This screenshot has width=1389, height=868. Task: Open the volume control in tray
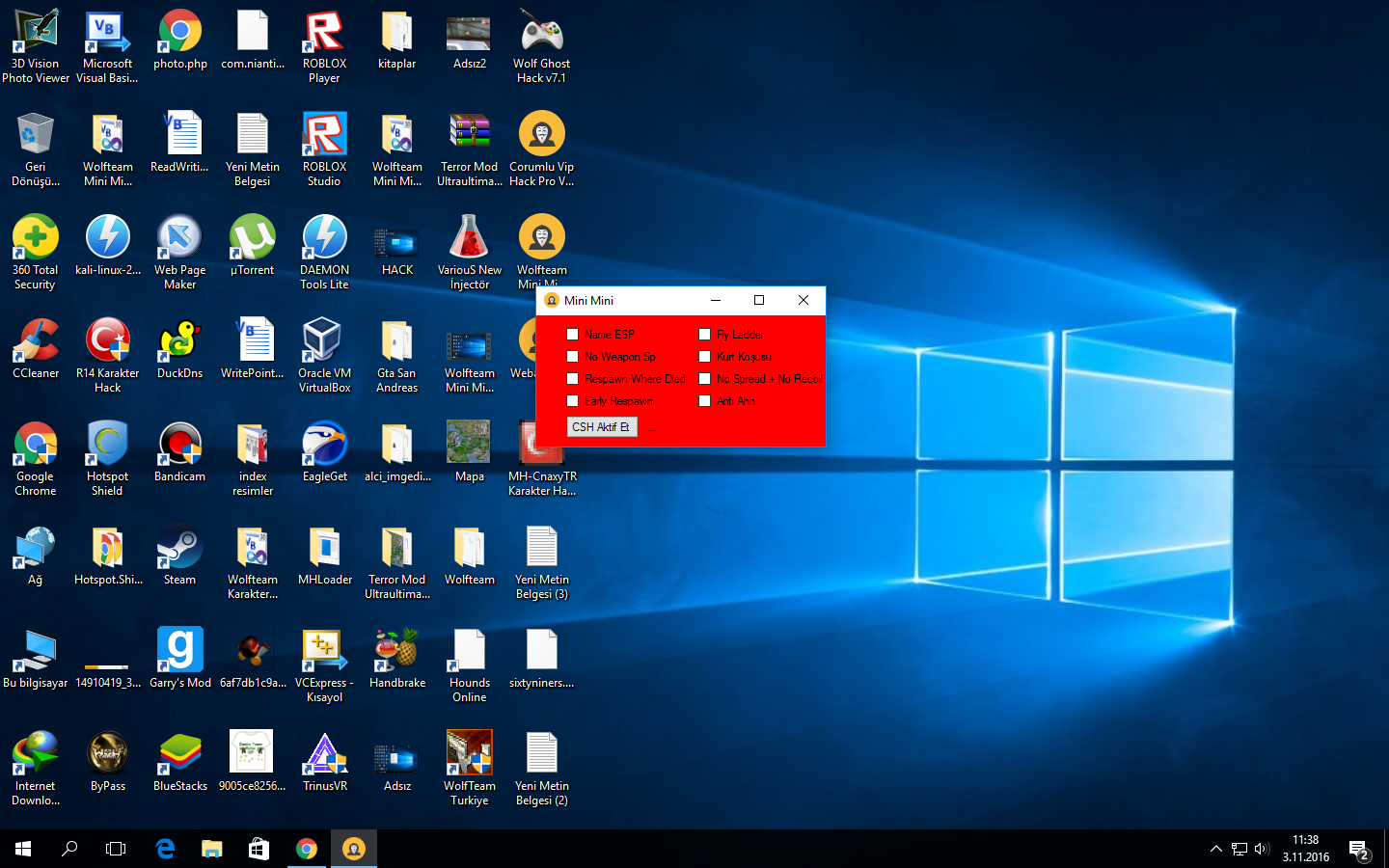click(1263, 849)
